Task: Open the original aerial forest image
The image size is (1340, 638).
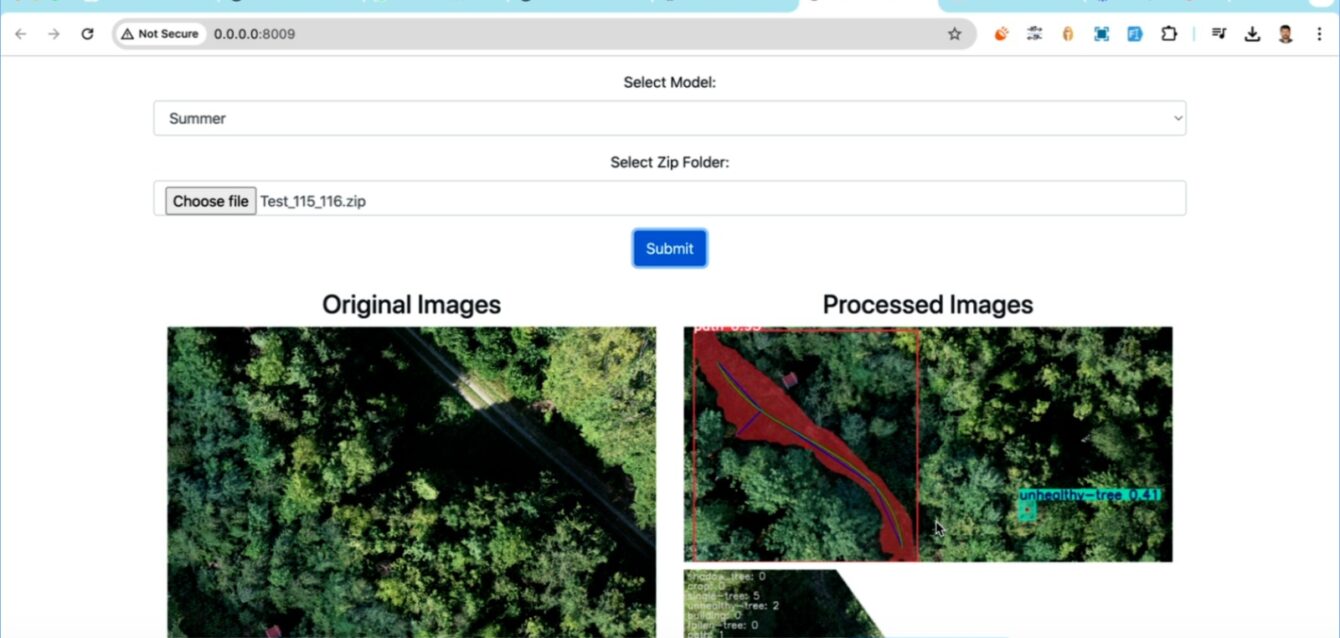Action: pos(411,480)
